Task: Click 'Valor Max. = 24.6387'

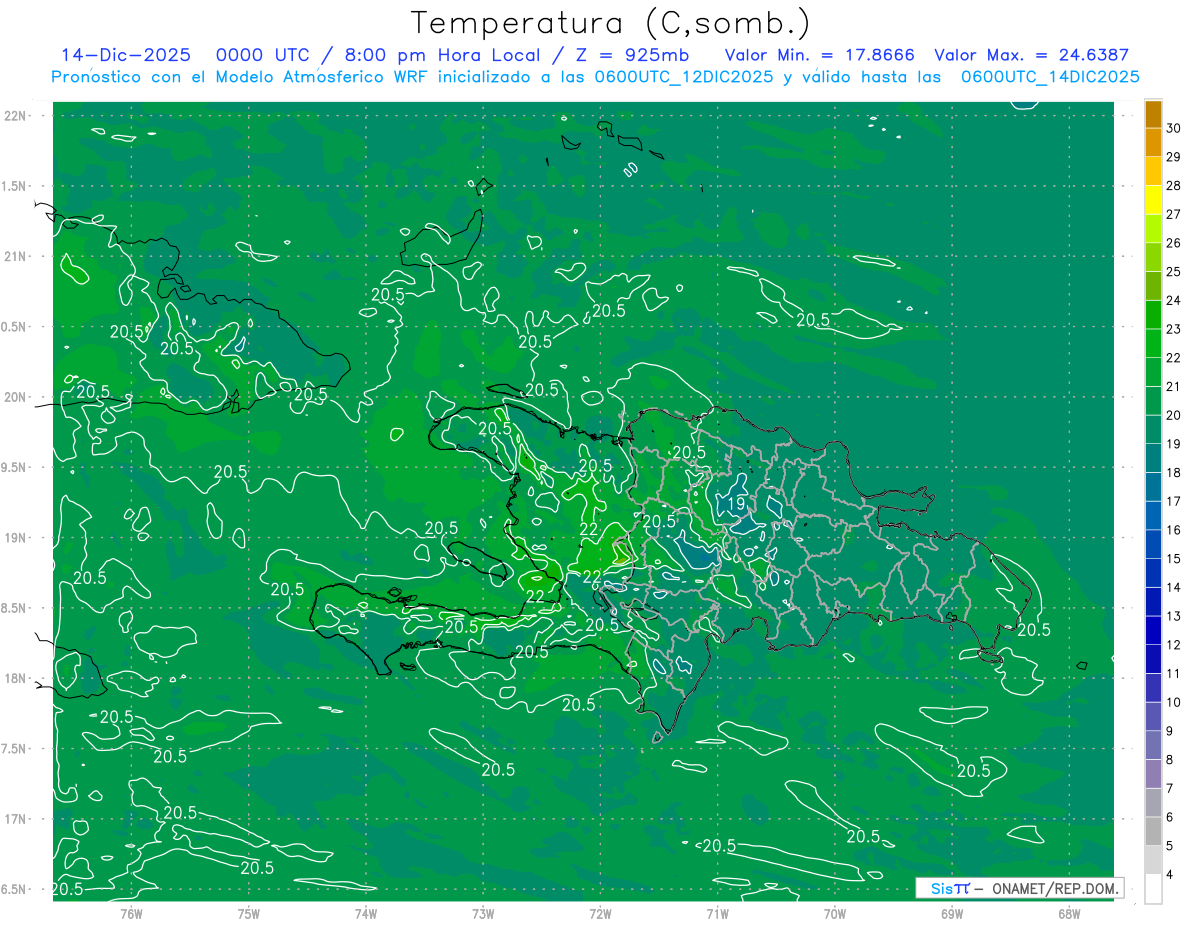Action: [x=1032, y=55]
